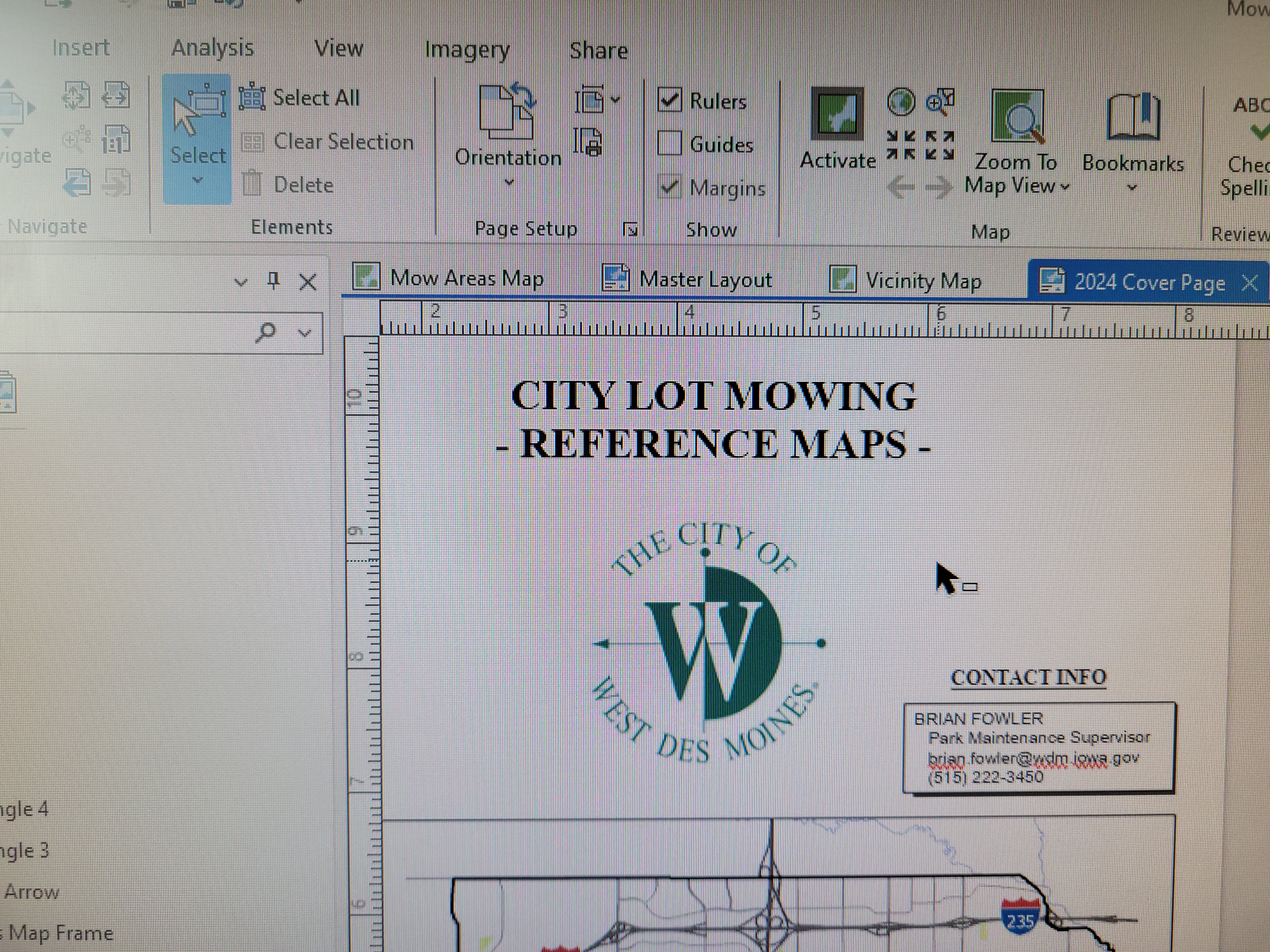Click the Select All label
This screenshot has height=952, width=1270.
pos(316,98)
